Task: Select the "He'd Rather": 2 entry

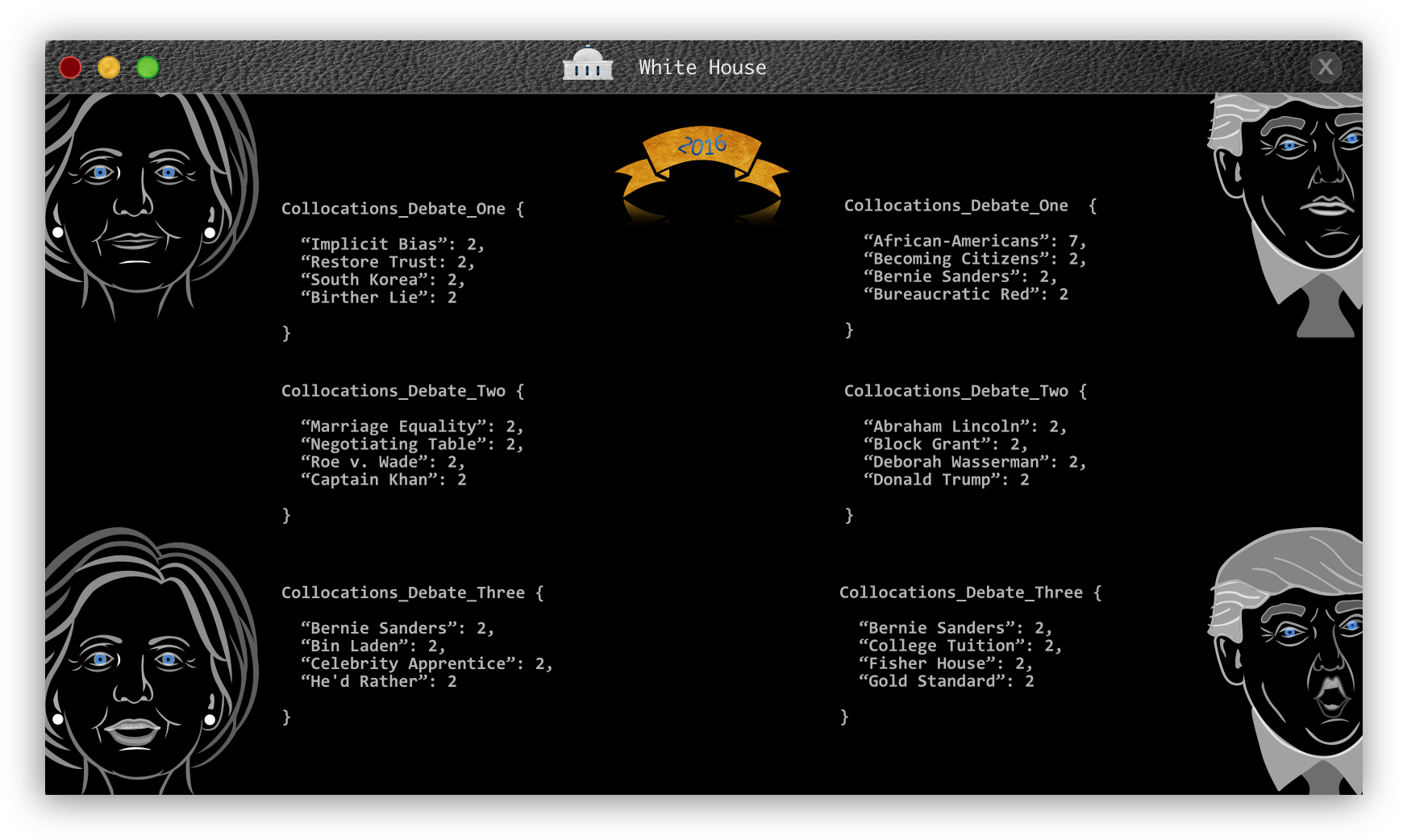Action: pyautogui.click(x=379, y=681)
